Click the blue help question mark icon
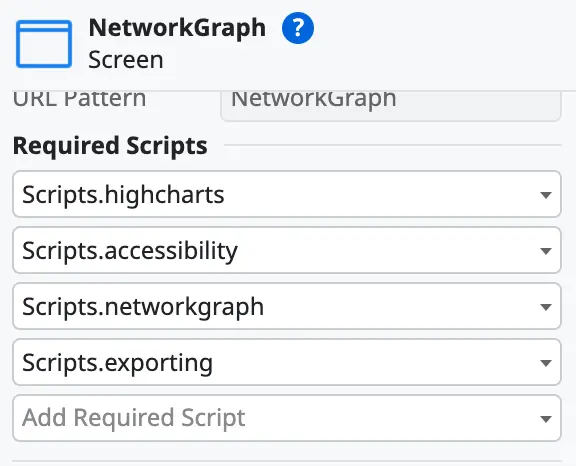Screen dimensions: 576x466 (298, 28)
